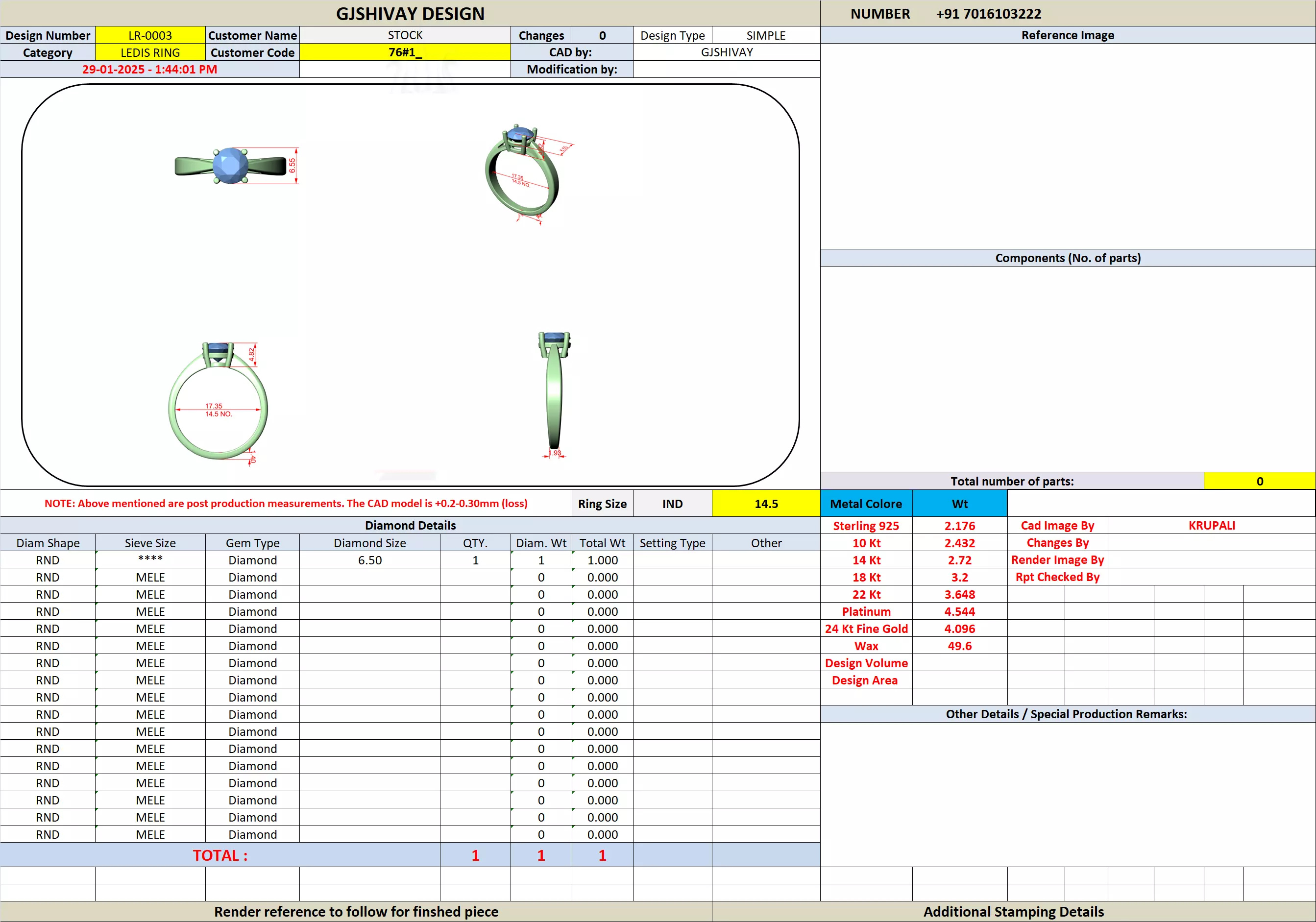Click the STOCK customer name cell
The height and width of the screenshot is (922, 1316).
click(x=405, y=36)
